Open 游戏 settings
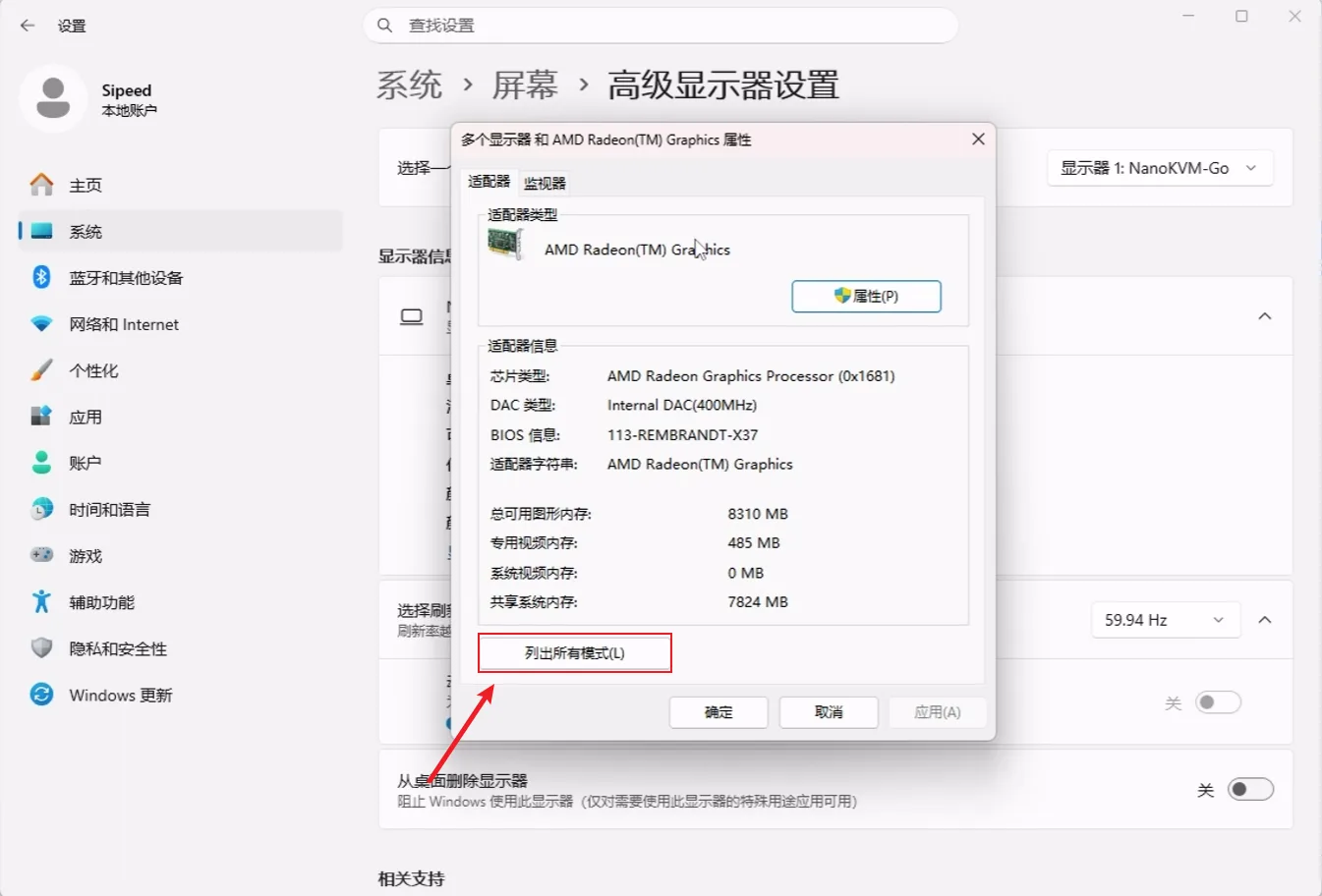This screenshot has height=896, width=1322. click(180, 556)
